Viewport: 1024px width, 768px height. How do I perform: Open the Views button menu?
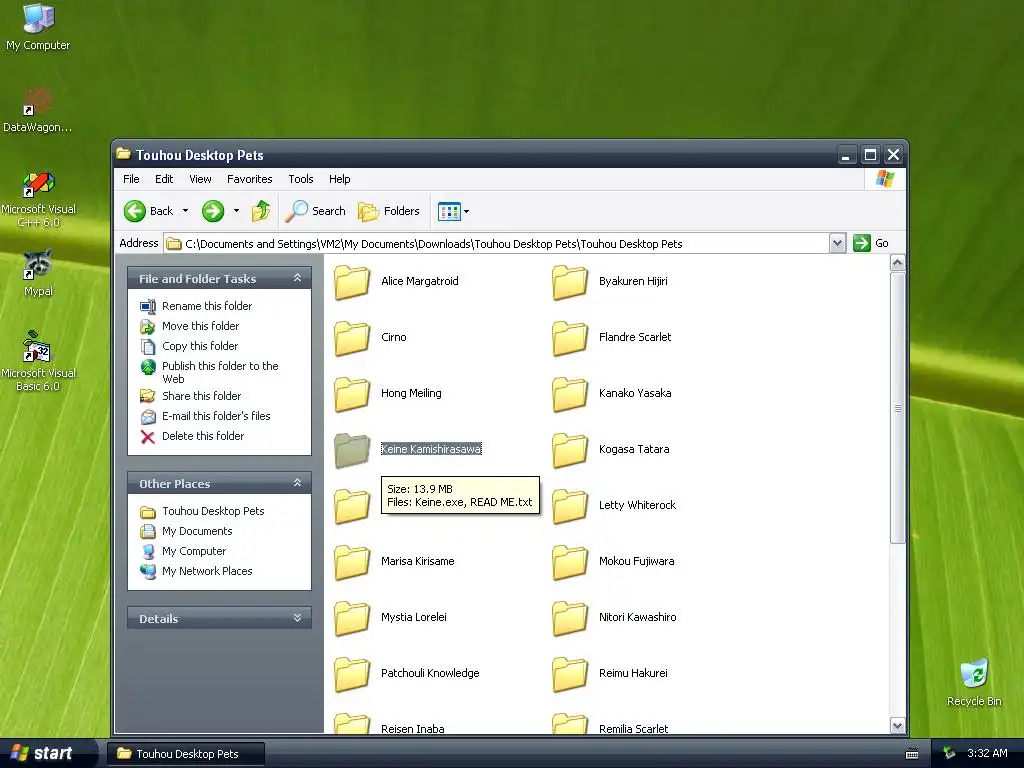coord(453,211)
